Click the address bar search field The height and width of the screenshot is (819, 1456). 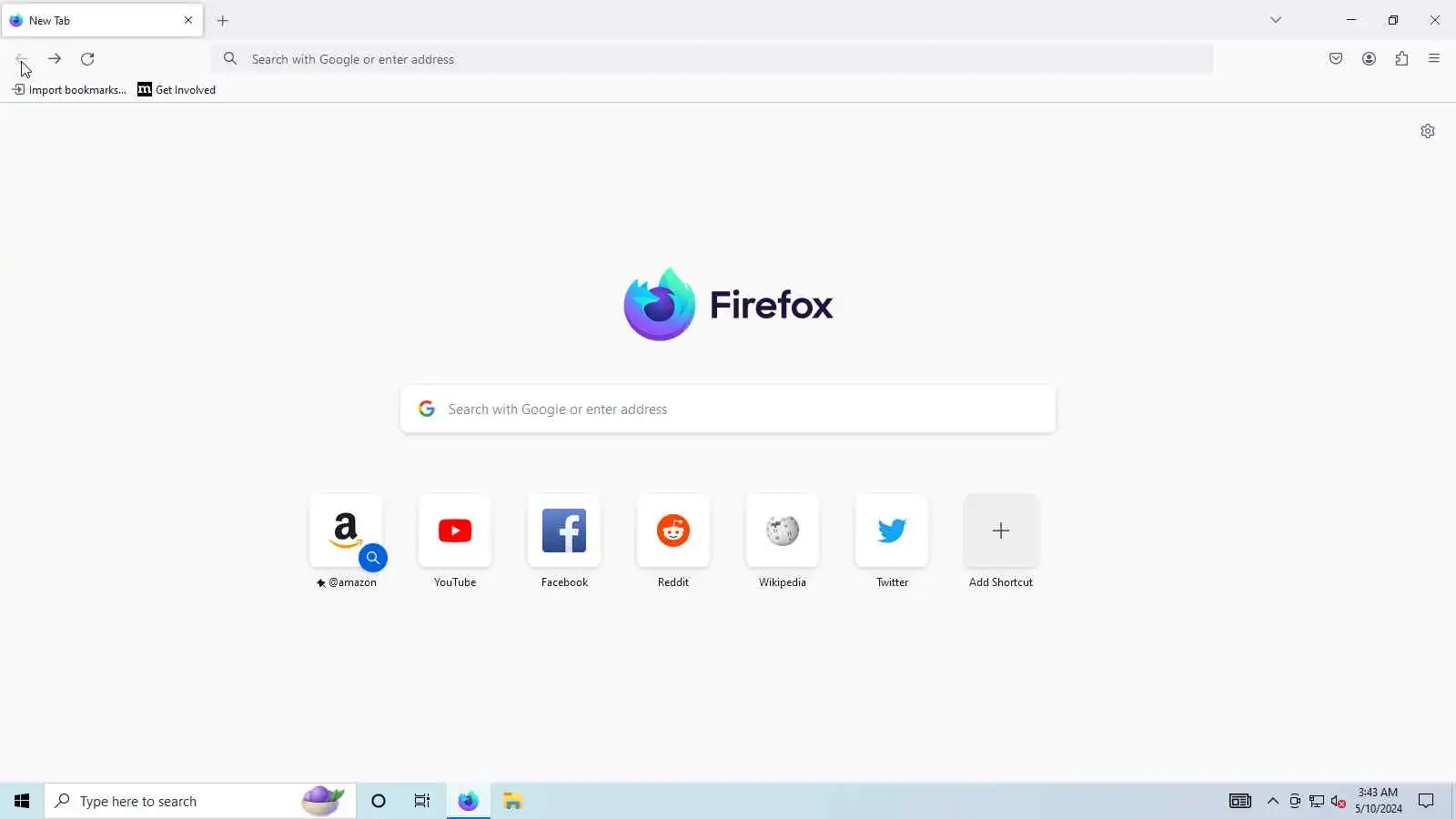tap(713, 59)
